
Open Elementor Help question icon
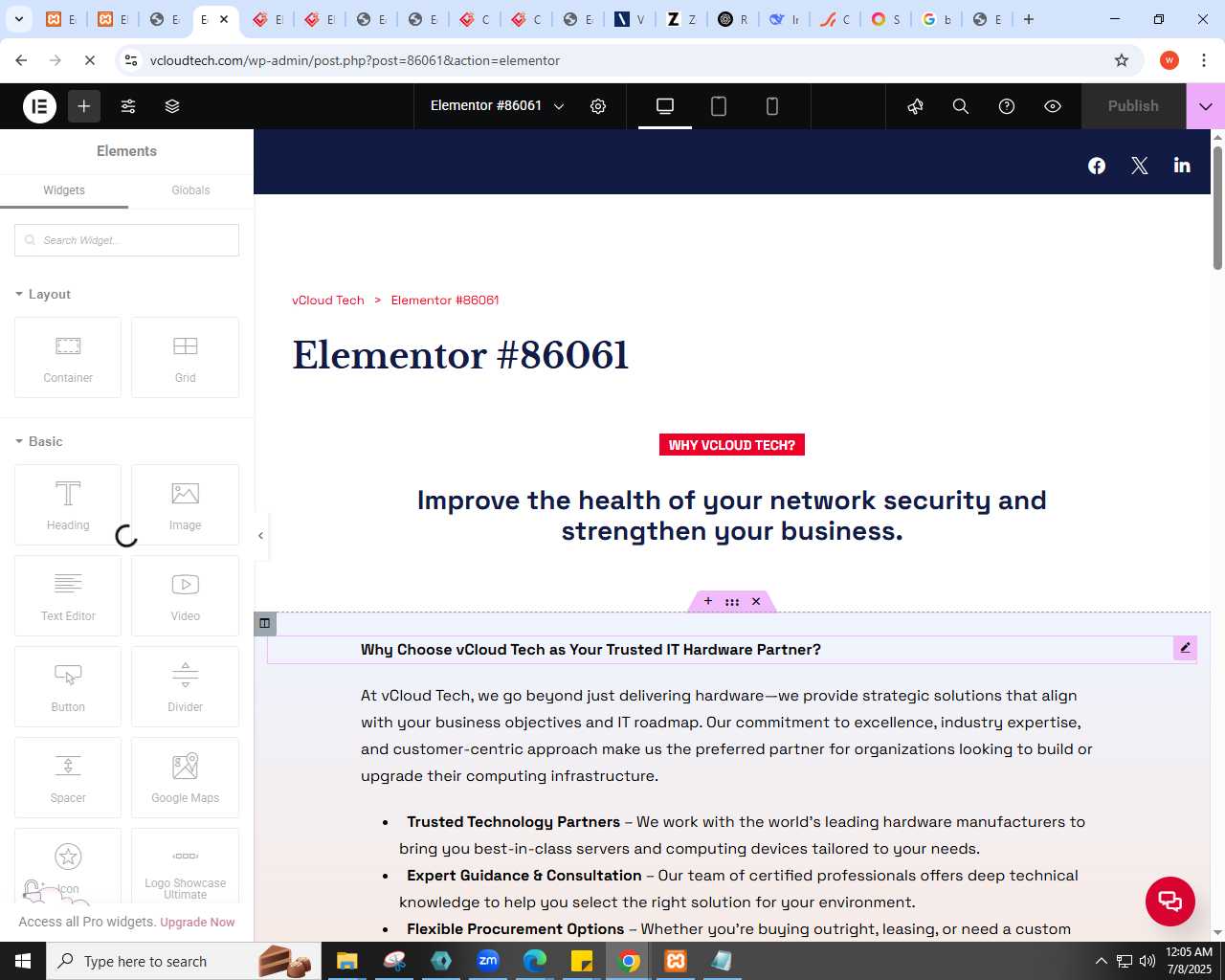coord(1007,106)
